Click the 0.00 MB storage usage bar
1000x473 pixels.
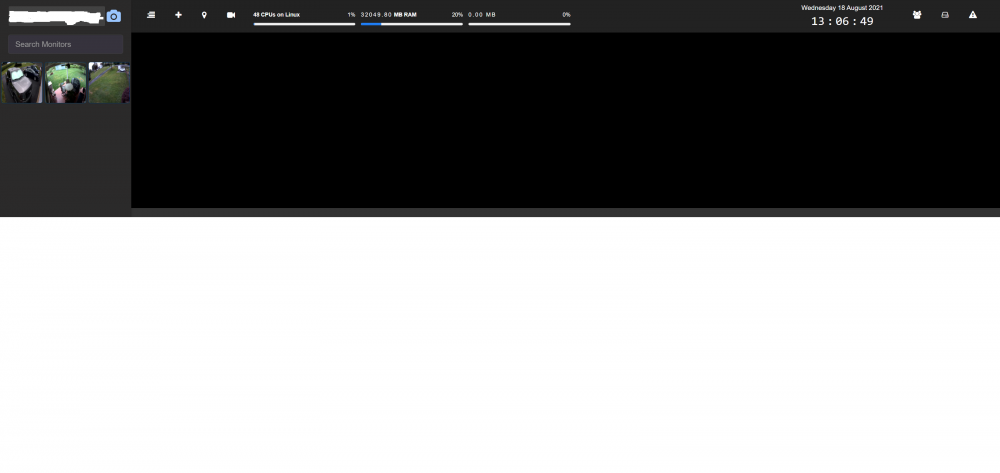pos(519,24)
